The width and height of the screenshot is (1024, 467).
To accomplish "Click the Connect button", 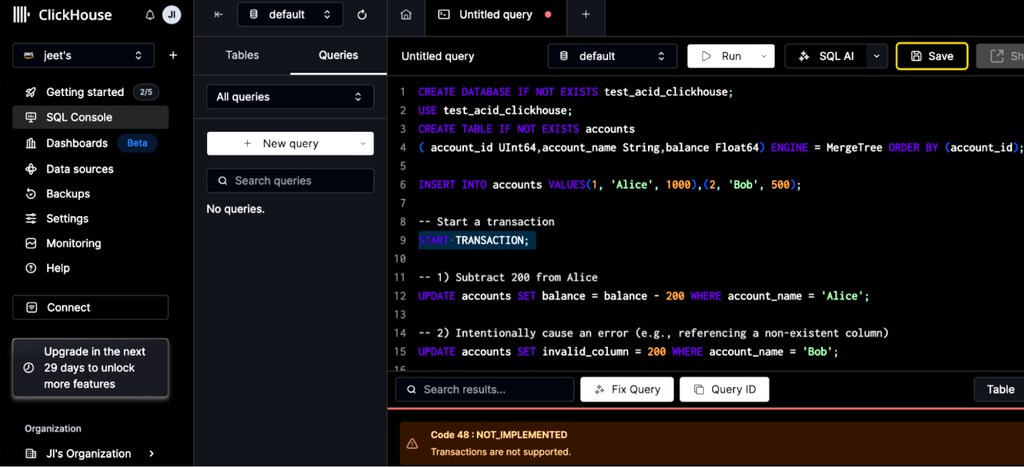I will pyautogui.click(x=90, y=308).
